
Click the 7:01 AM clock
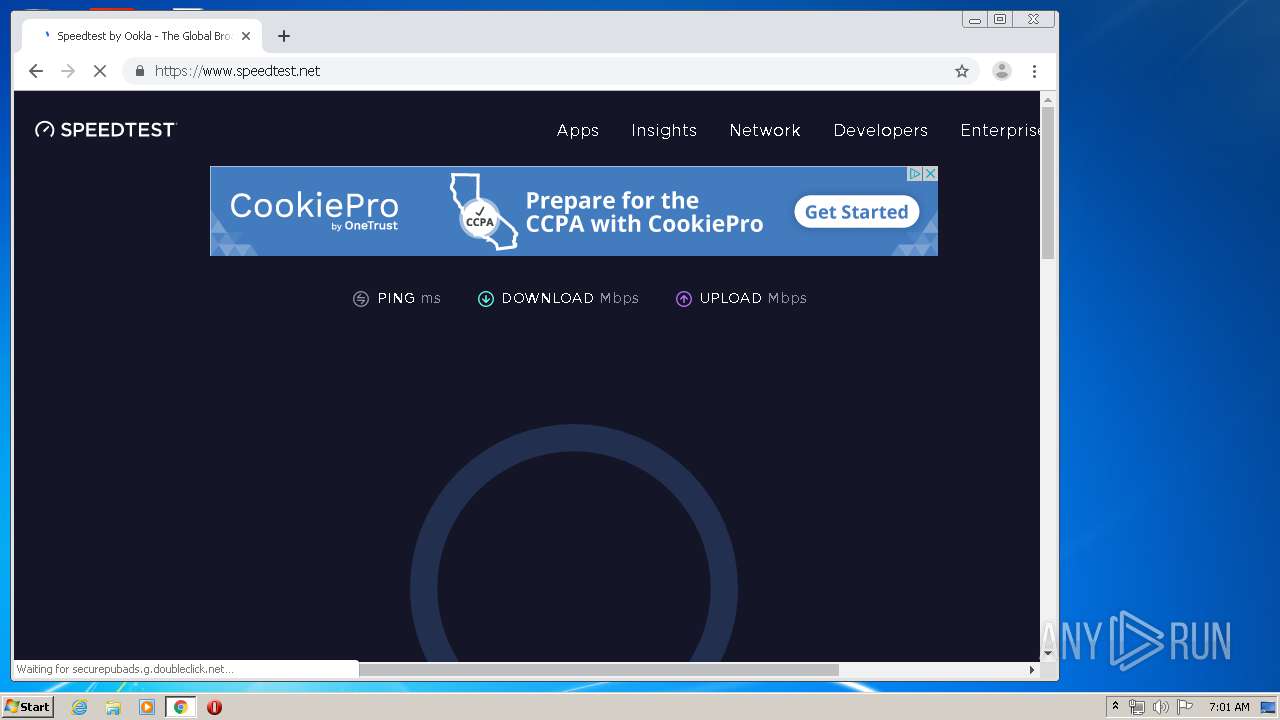tap(1229, 707)
